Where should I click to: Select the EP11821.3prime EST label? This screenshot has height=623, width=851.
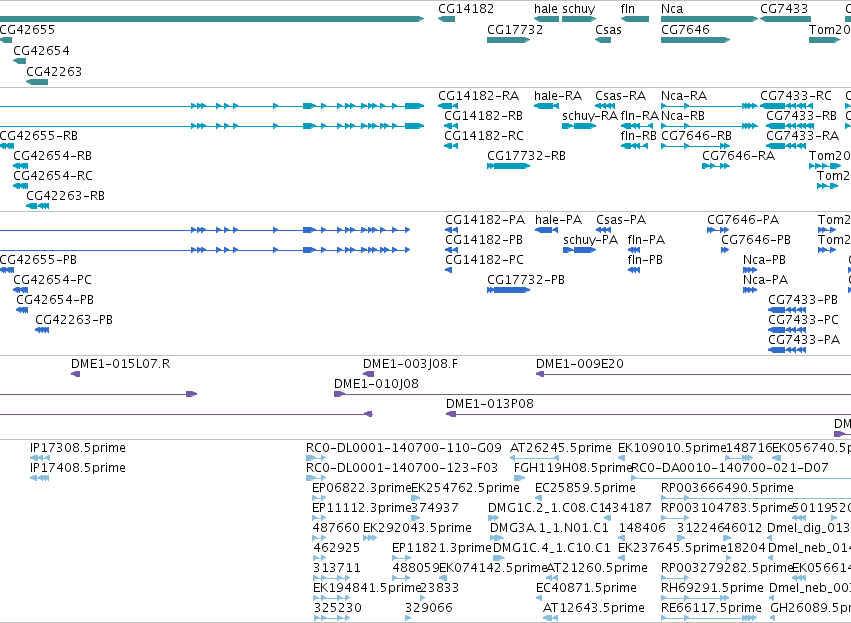pyautogui.click(x=442, y=548)
